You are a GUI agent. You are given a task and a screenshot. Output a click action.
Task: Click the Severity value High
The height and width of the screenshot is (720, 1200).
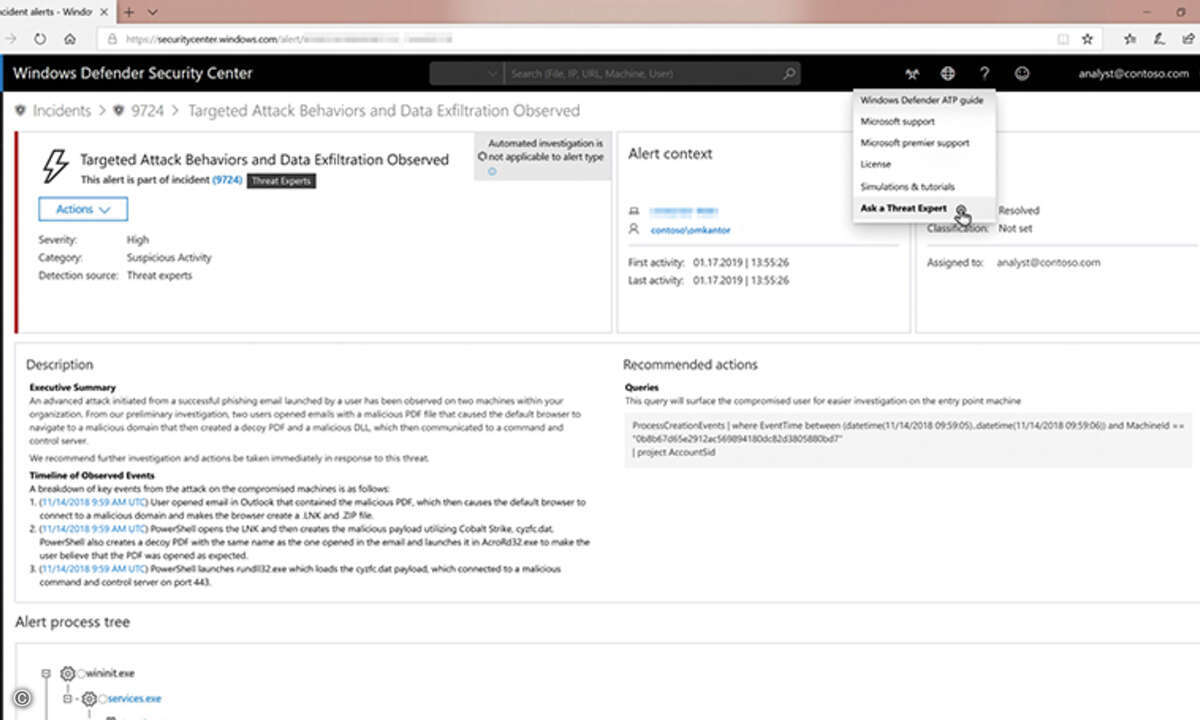pos(138,239)
